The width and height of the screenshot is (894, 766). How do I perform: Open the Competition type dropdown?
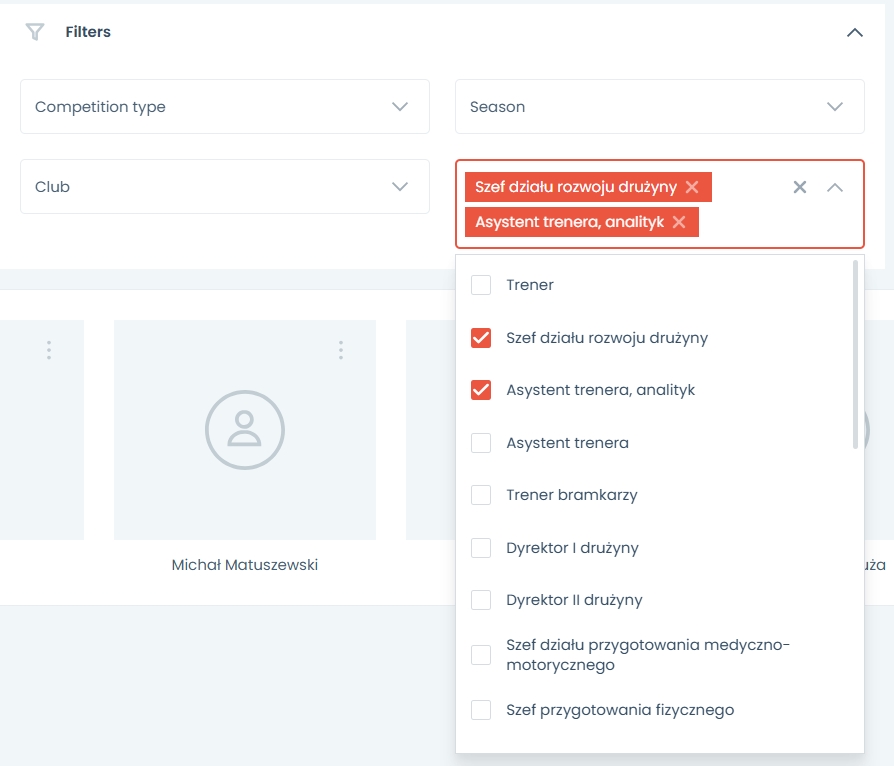(x=225, y=107)
